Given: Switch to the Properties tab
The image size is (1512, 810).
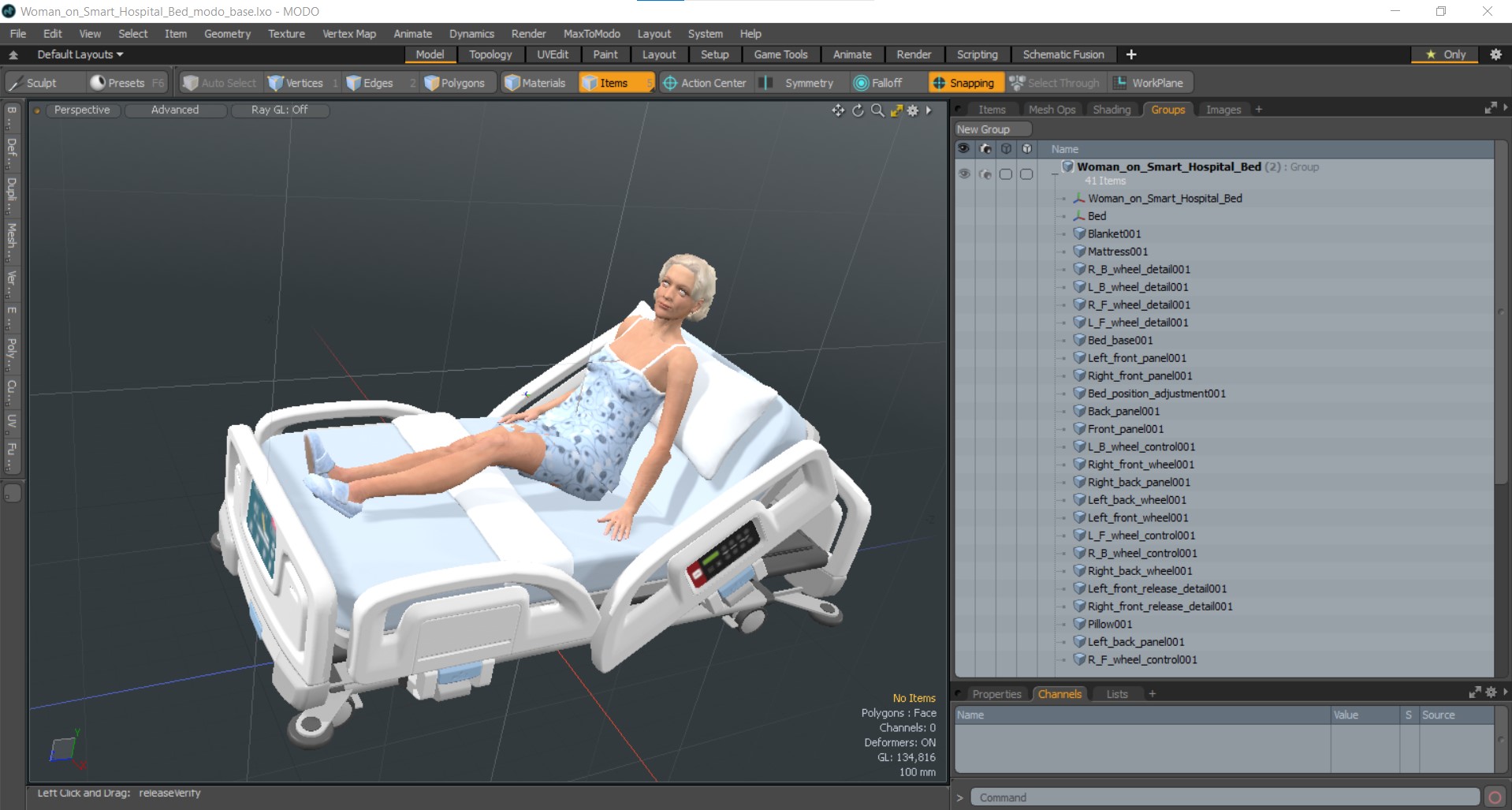Looking at the screenshot, I should (x=996, y=694).
